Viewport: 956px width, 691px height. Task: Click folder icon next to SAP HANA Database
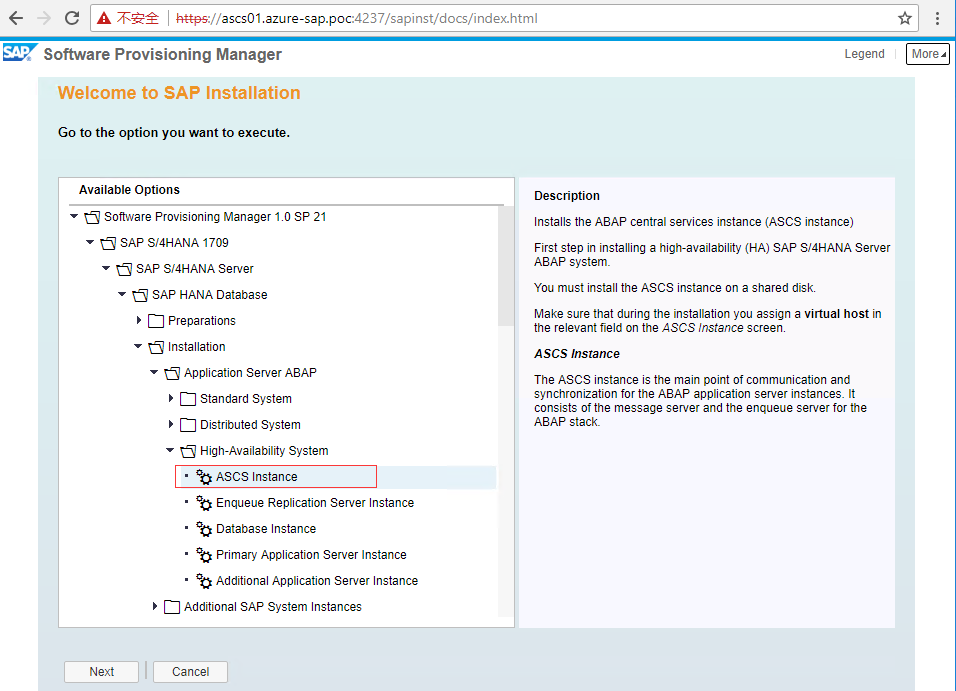click(140, 295)
